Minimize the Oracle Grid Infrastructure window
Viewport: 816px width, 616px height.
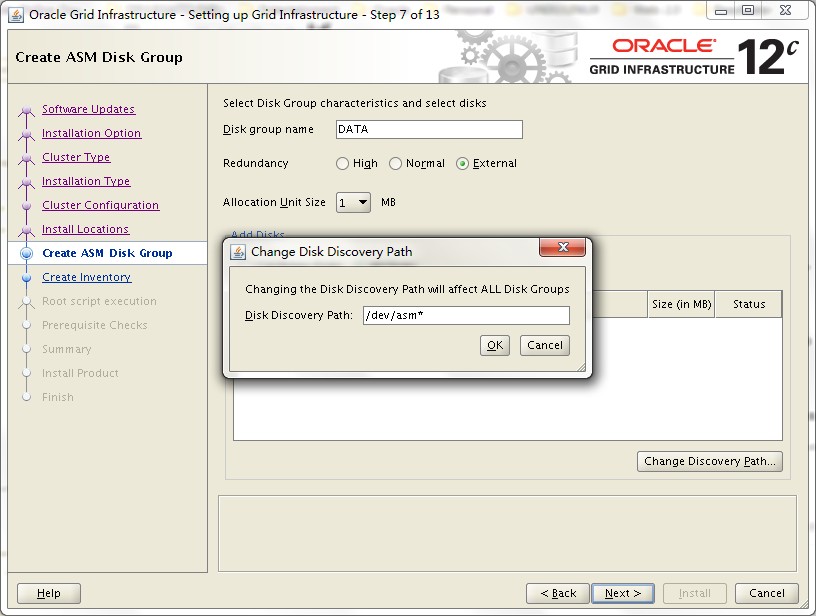pos(721,10)
